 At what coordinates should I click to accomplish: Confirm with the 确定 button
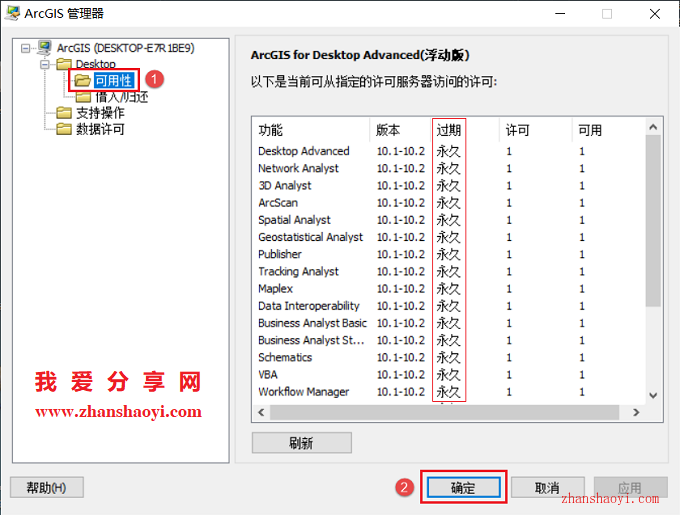click(x=463, y=488)
